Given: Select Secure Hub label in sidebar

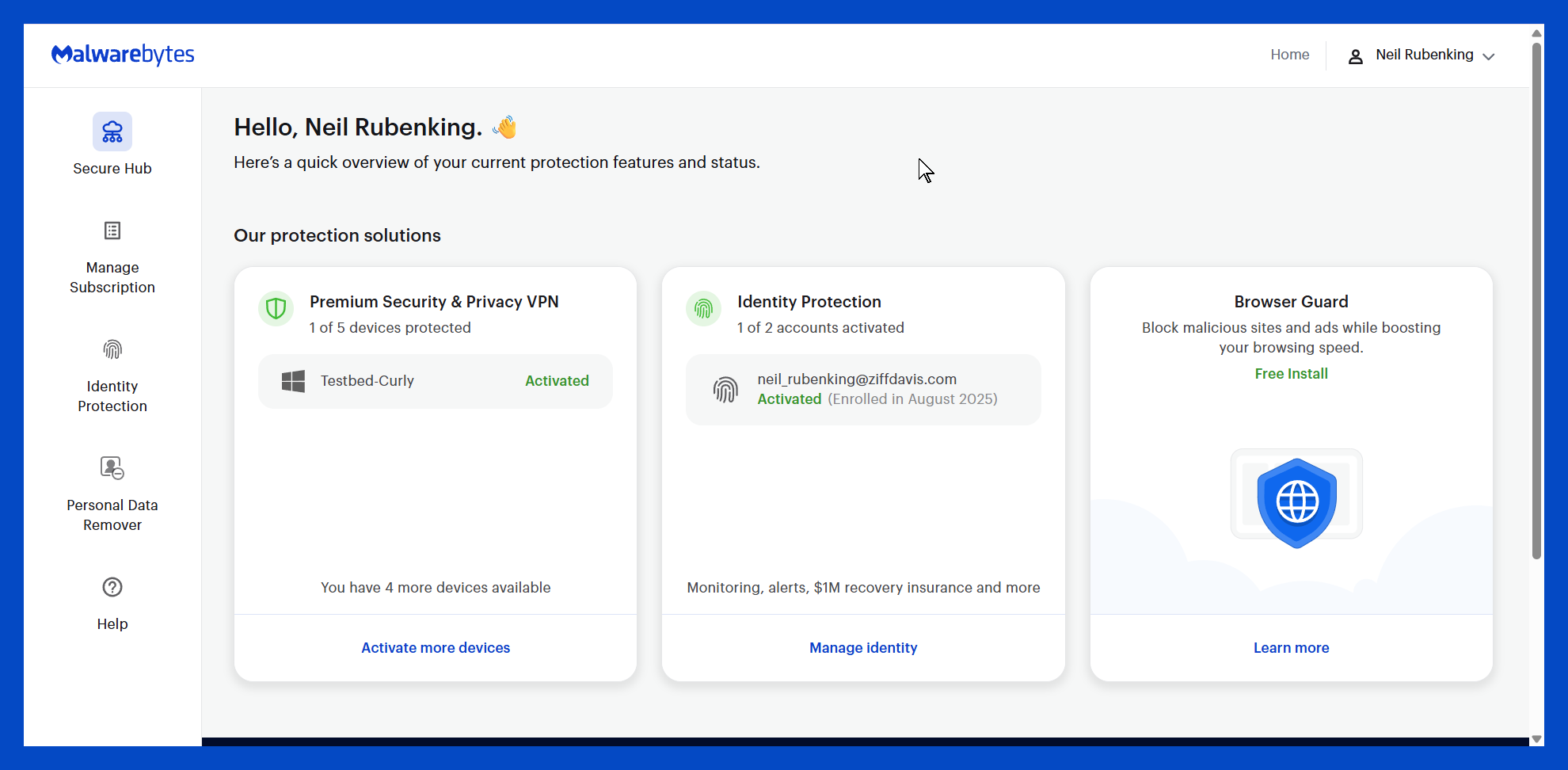Looking at the screenshot, I should pyautogui.click(x=112, y=169).
